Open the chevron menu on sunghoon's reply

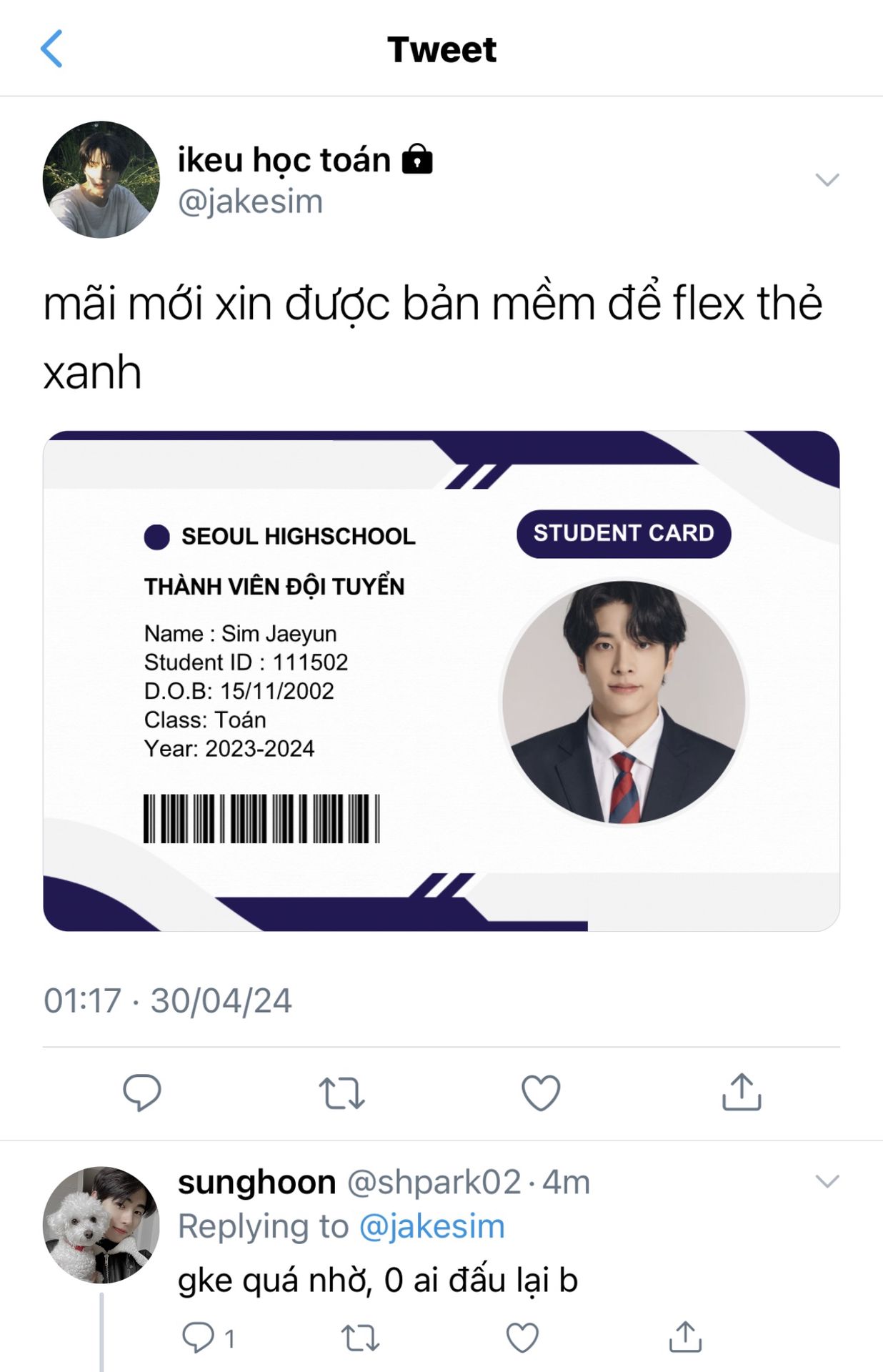(827, 1181)
